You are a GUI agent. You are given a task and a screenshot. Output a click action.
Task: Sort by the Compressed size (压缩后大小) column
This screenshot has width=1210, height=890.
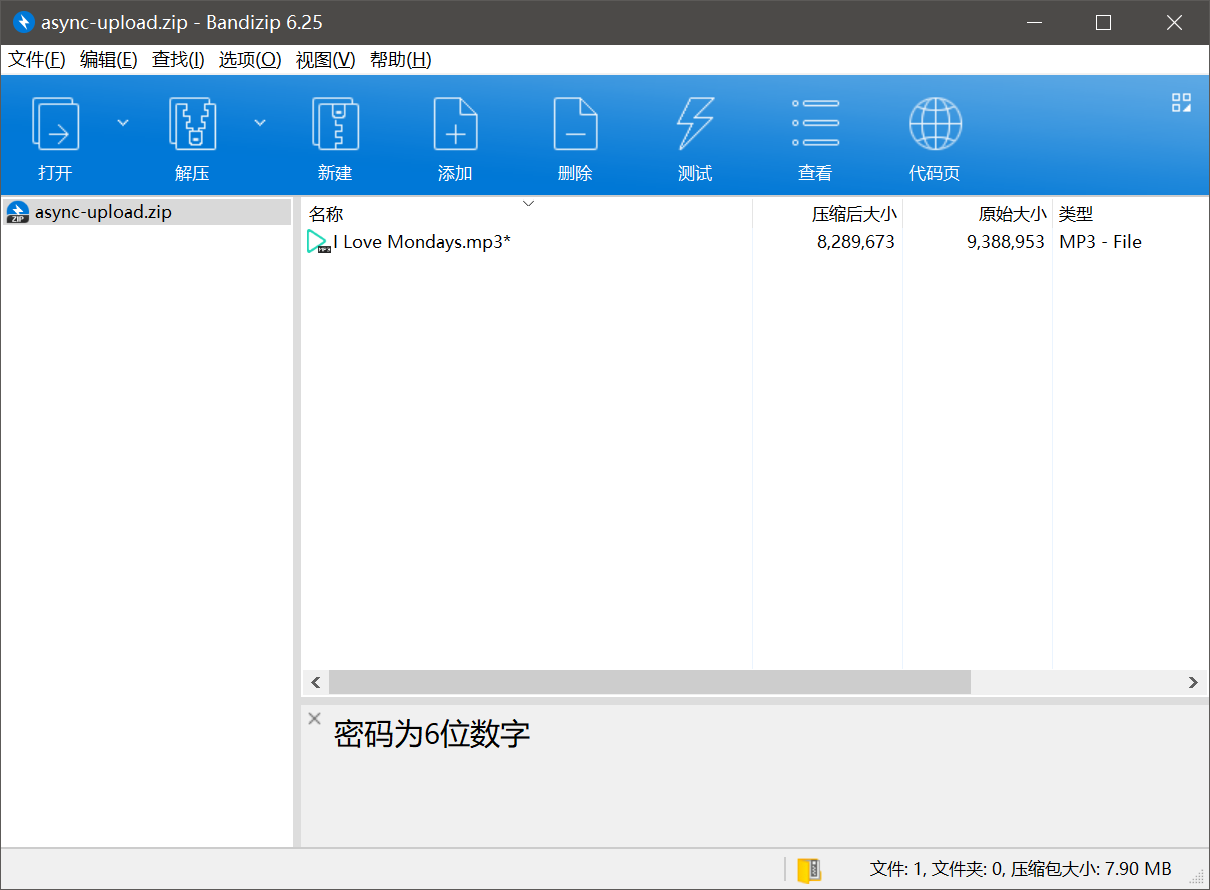853,214
